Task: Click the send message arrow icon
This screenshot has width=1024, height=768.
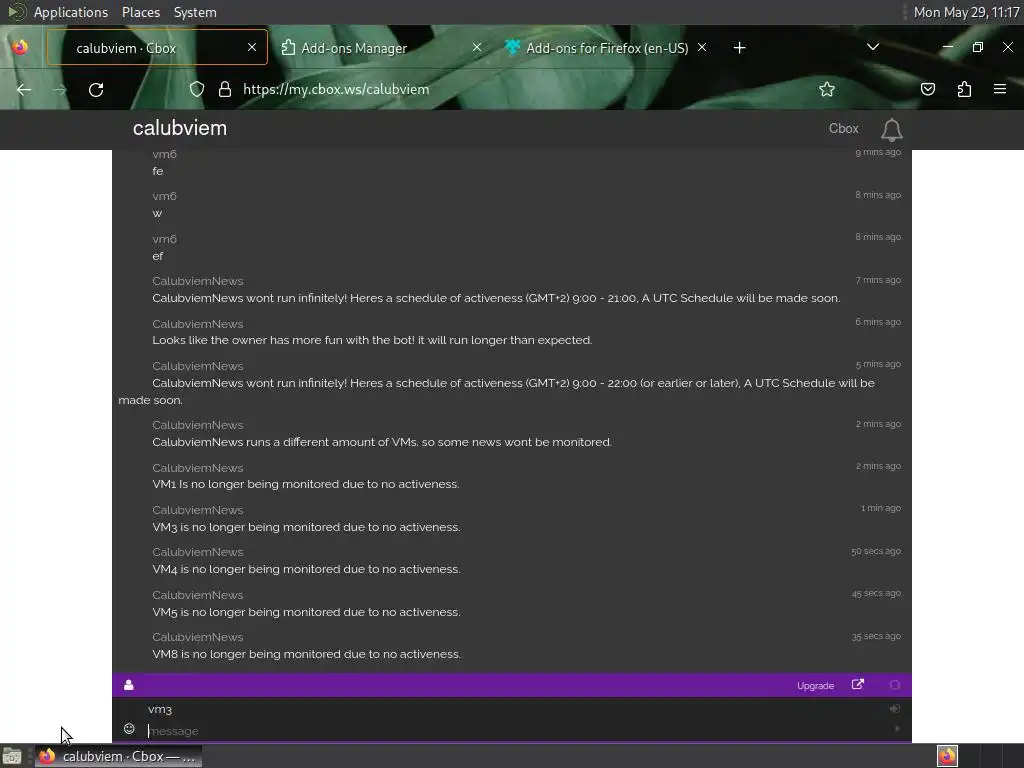Action: click(897, 728)
